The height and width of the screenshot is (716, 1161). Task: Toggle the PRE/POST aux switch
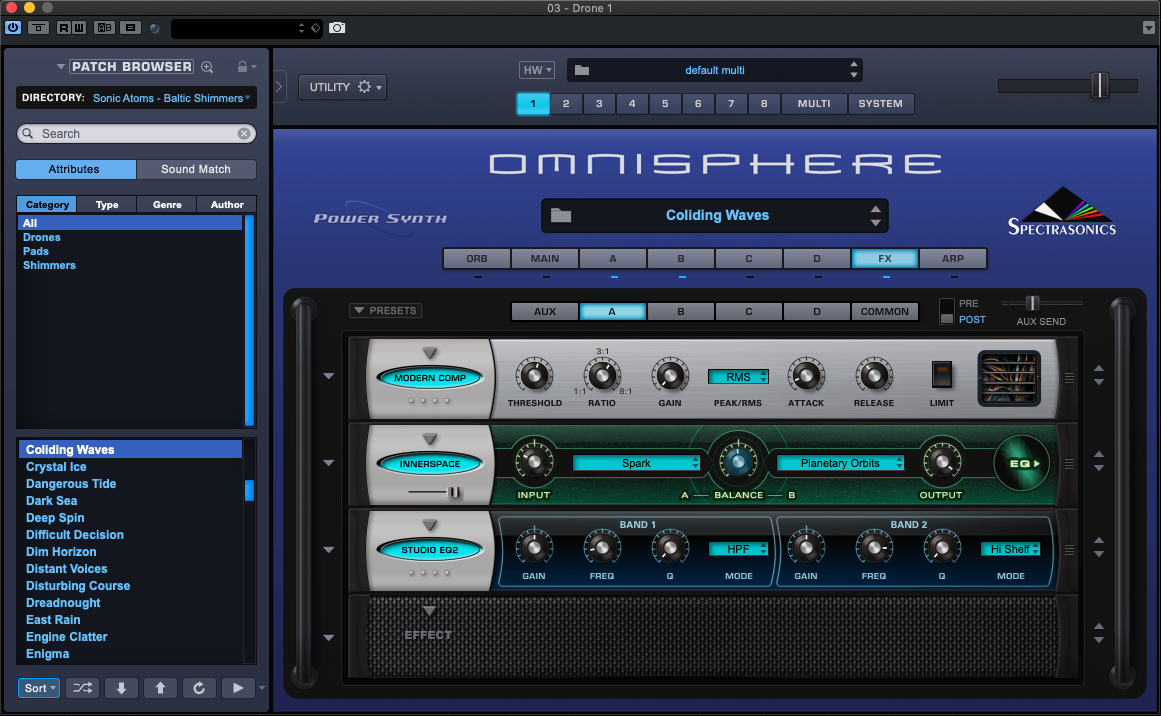(948, 311)
